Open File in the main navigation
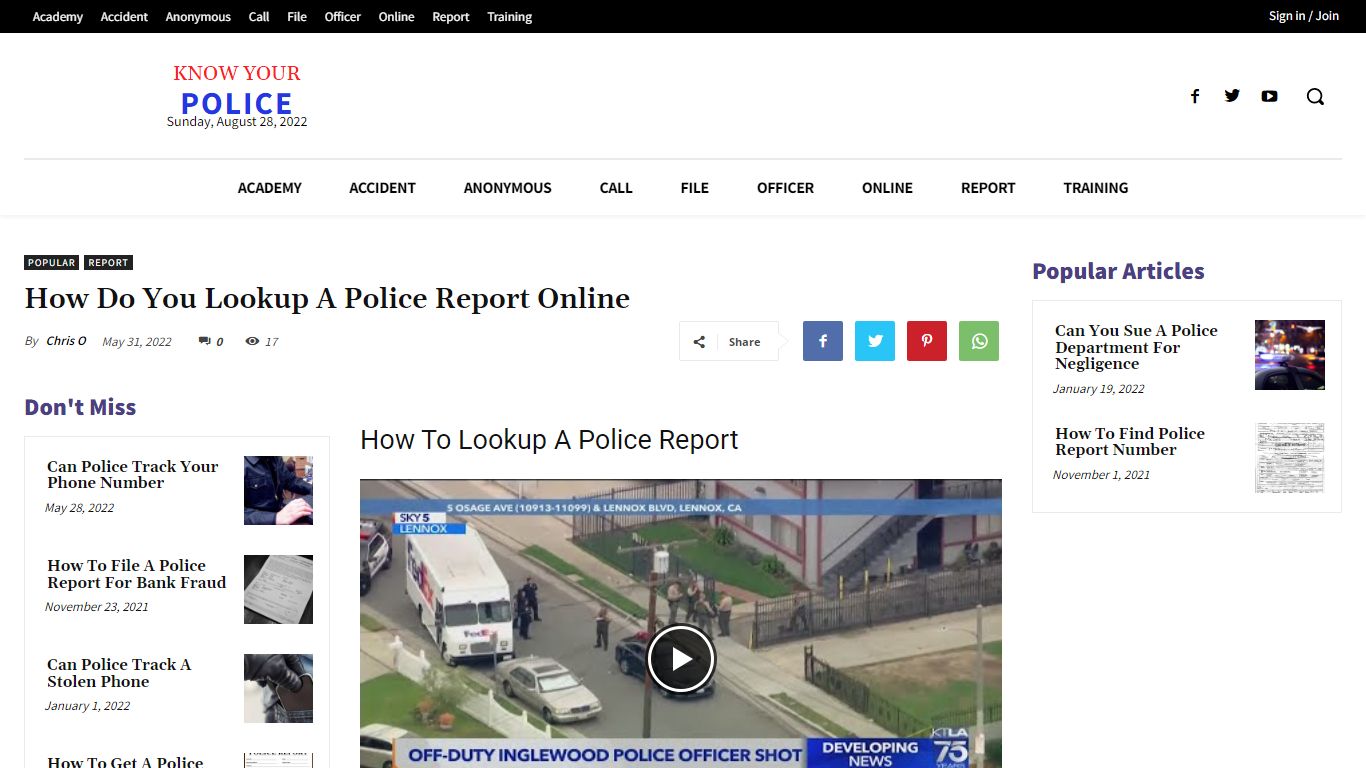Image resolution: width=1366 pixels, height=768 pixels. (694, 188)
